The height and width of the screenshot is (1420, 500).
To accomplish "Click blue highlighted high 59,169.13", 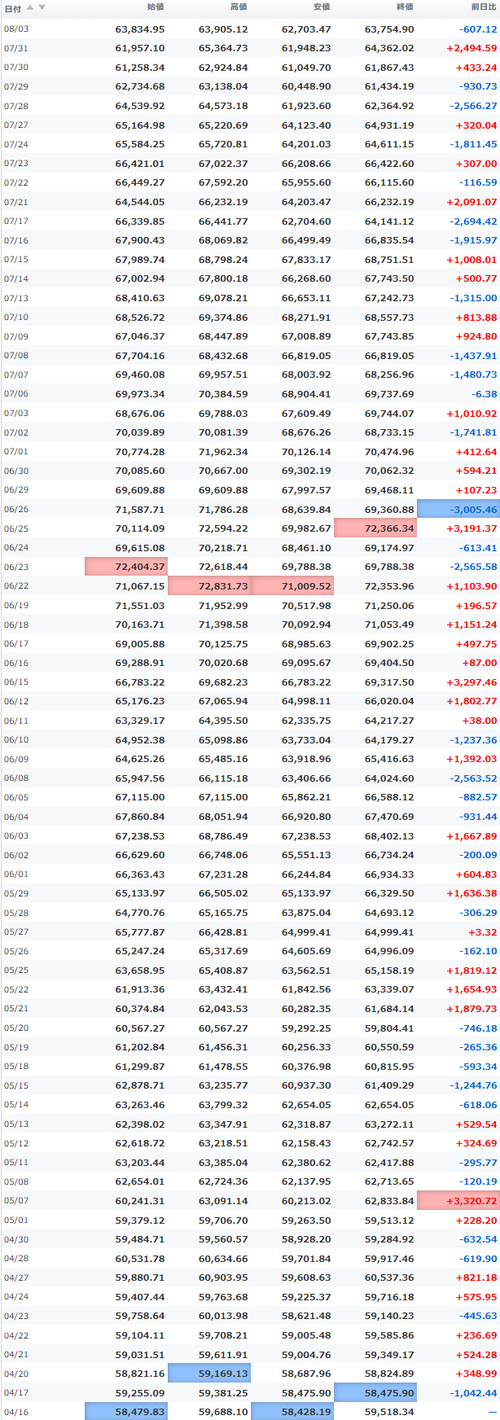I will click(209, 1373).
